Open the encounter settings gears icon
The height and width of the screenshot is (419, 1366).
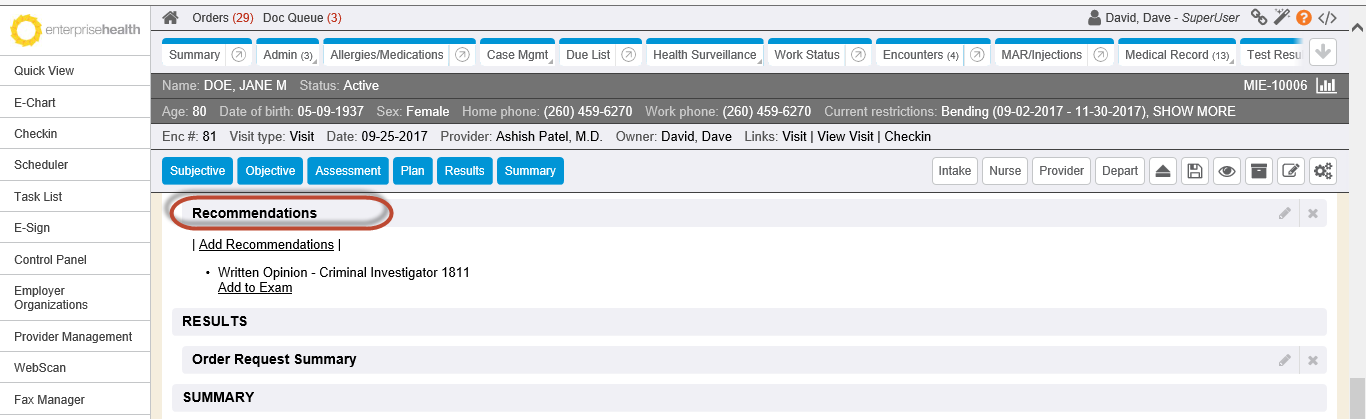[x=1323, y=171]
